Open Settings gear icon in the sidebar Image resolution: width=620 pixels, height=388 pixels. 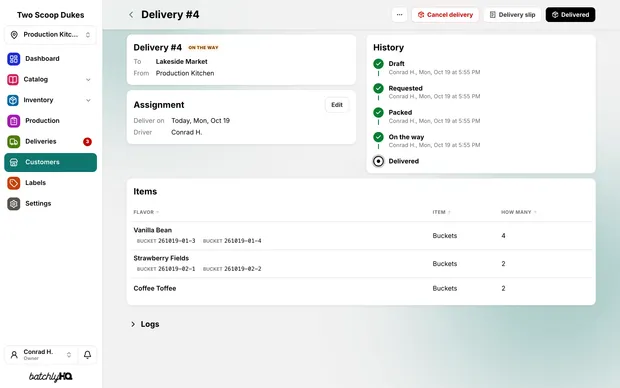[x=13, y=204]
